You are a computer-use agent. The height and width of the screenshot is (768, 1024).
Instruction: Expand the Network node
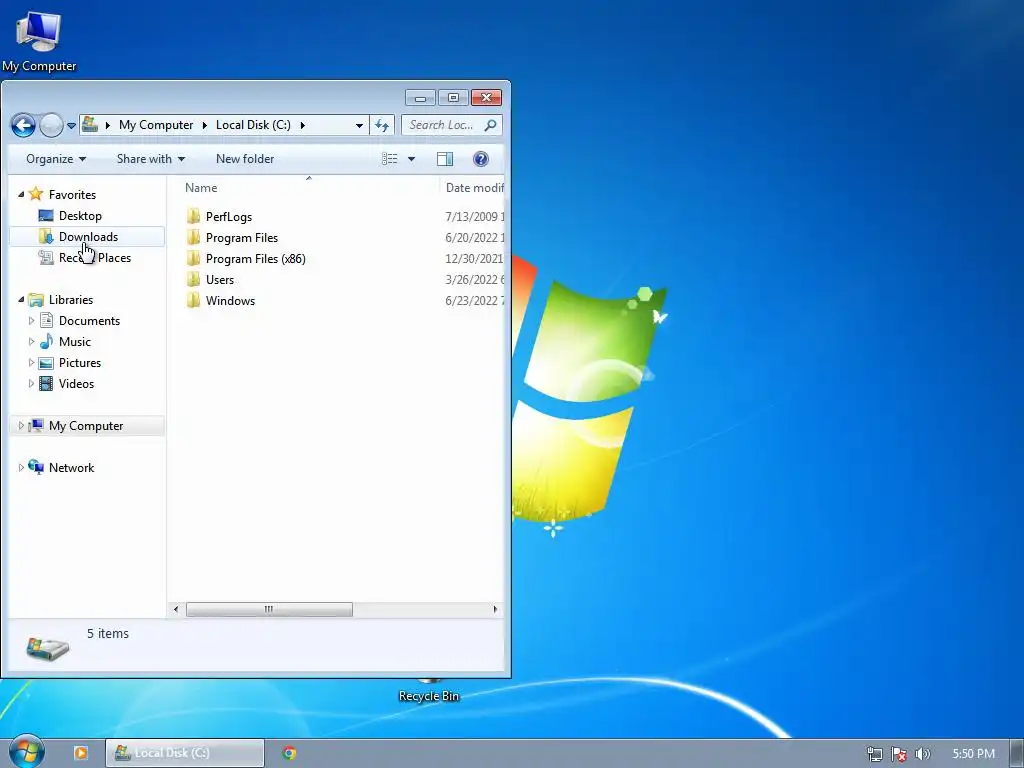click(x=21, y=468)
